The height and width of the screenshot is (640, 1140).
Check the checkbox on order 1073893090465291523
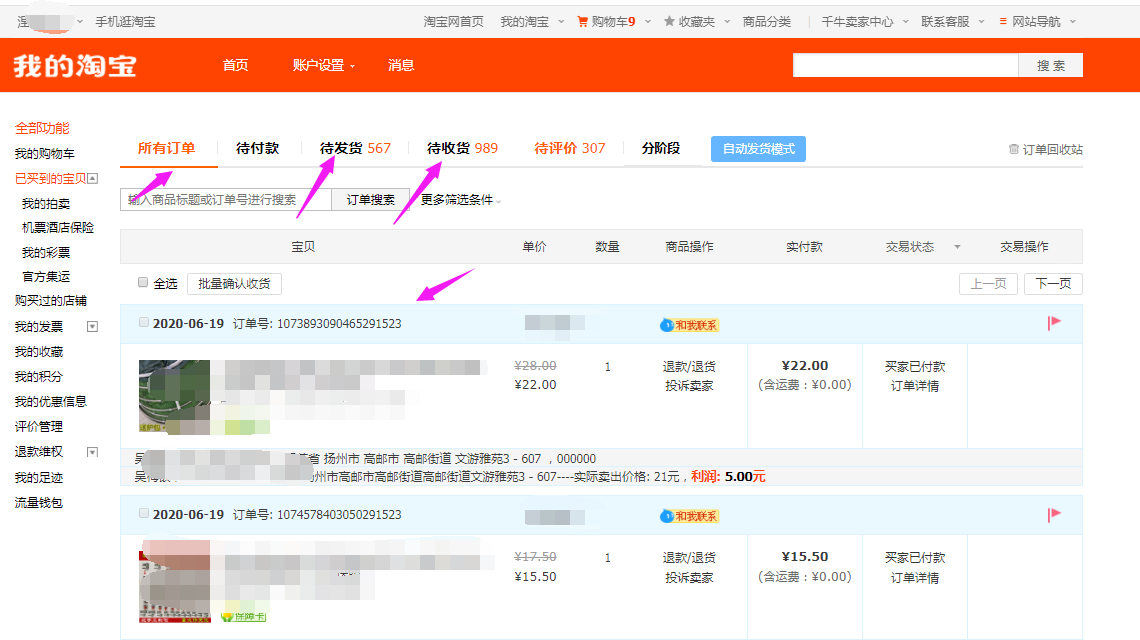coord(144,322)
